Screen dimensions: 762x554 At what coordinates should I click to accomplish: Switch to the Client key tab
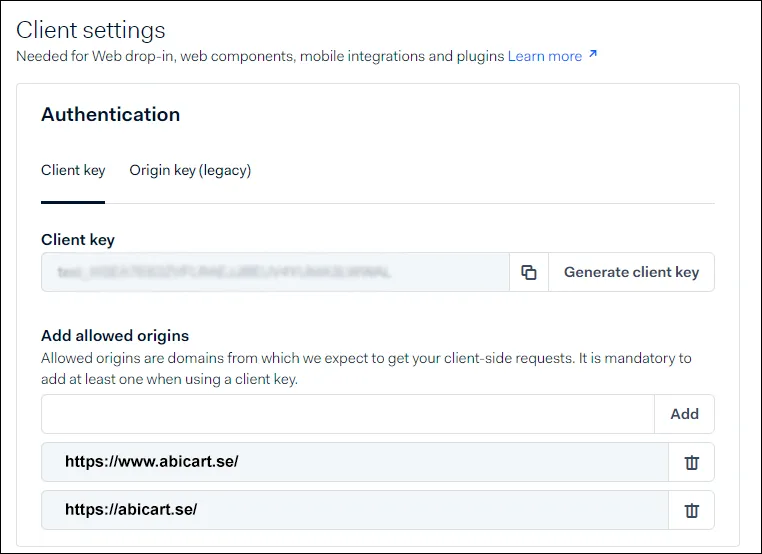click(73, 171)
